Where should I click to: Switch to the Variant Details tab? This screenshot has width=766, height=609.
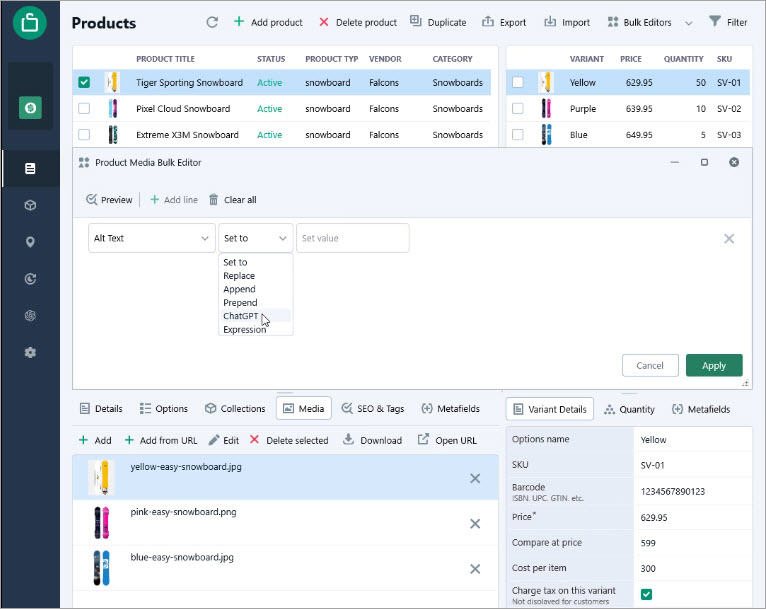(x=550, y=409)
